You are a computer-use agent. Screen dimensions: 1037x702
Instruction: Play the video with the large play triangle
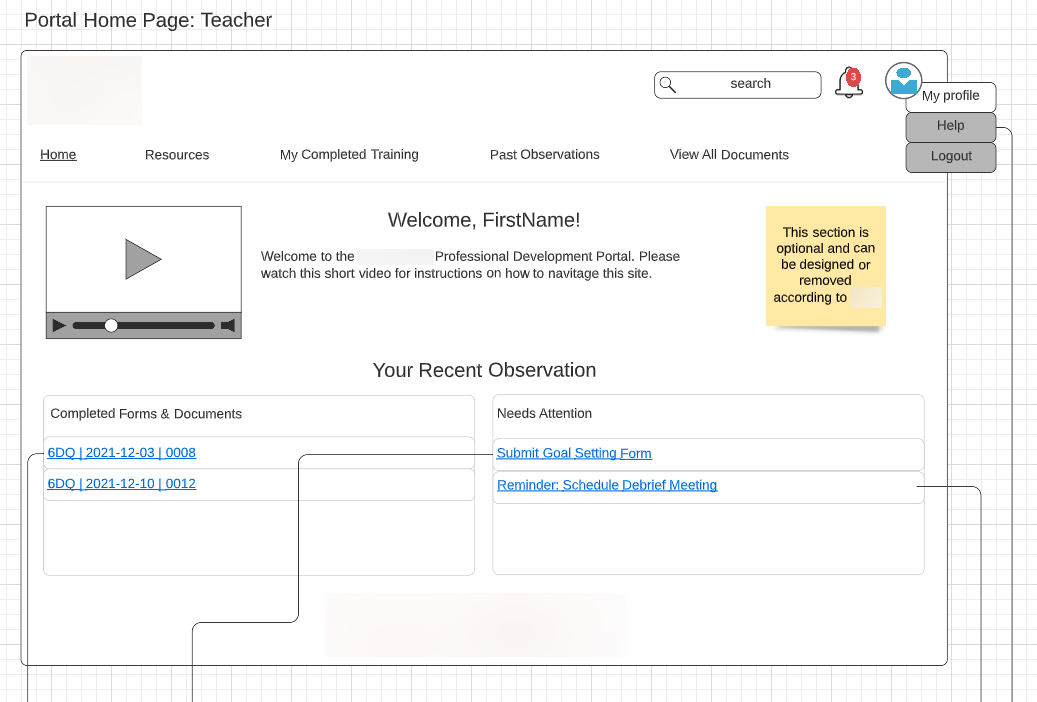coord(143,259)
